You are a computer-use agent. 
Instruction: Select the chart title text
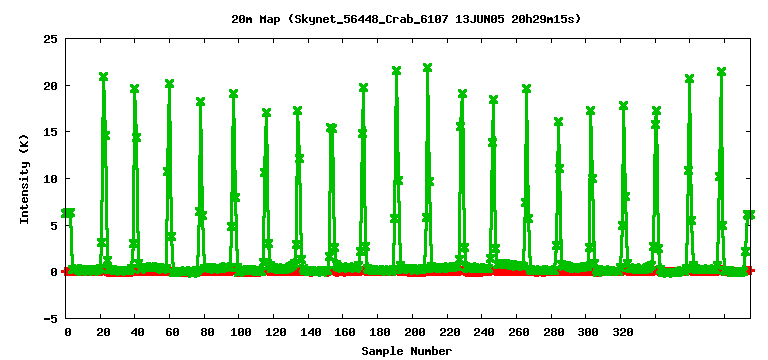tap(406, 20)
